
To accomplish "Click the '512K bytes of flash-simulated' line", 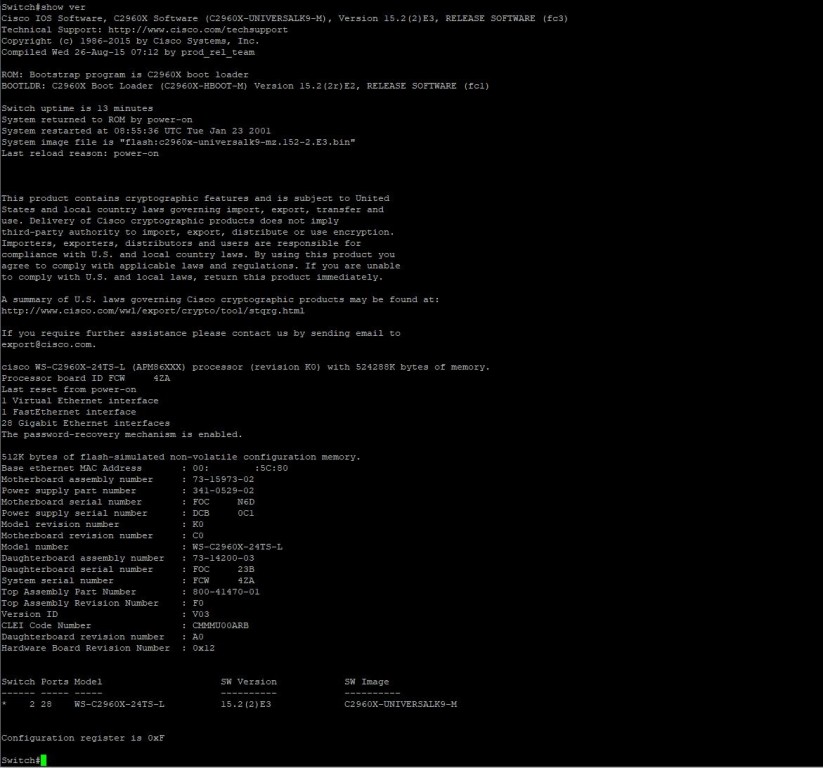I will [x=181, y=457].
